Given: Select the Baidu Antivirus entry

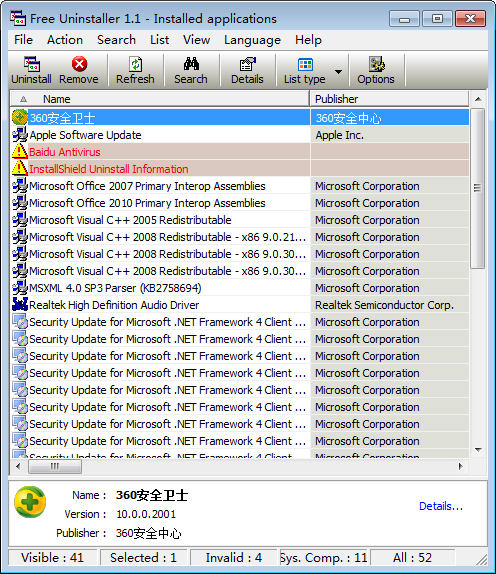Looking at the screenshot, I should click(65, 152).
